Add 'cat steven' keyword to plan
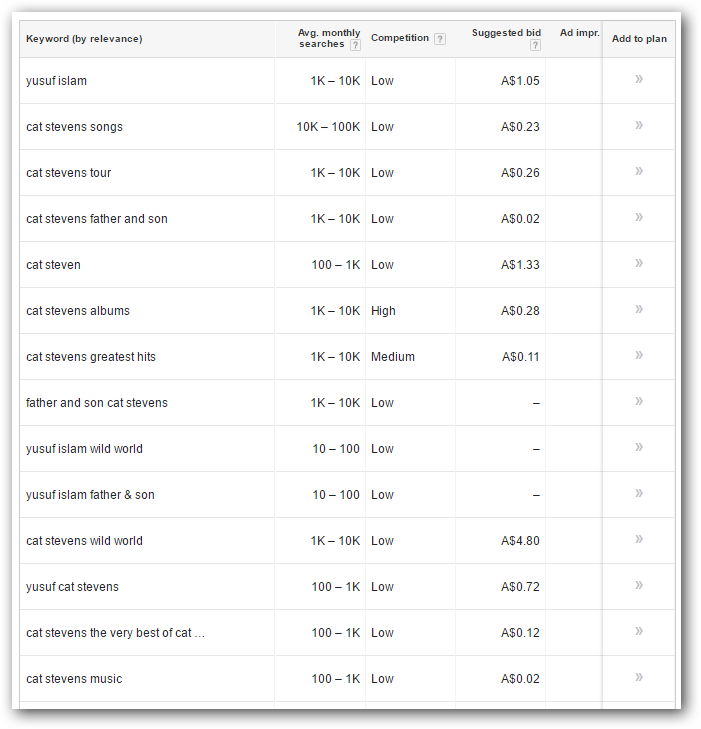The image size is (701, 729). (639, 263)
